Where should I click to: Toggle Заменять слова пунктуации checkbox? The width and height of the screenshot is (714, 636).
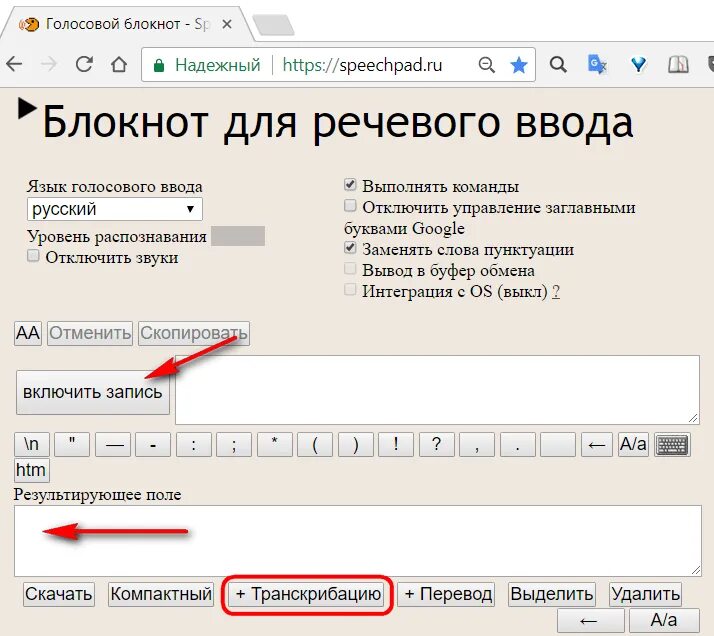tap(350, 247)
